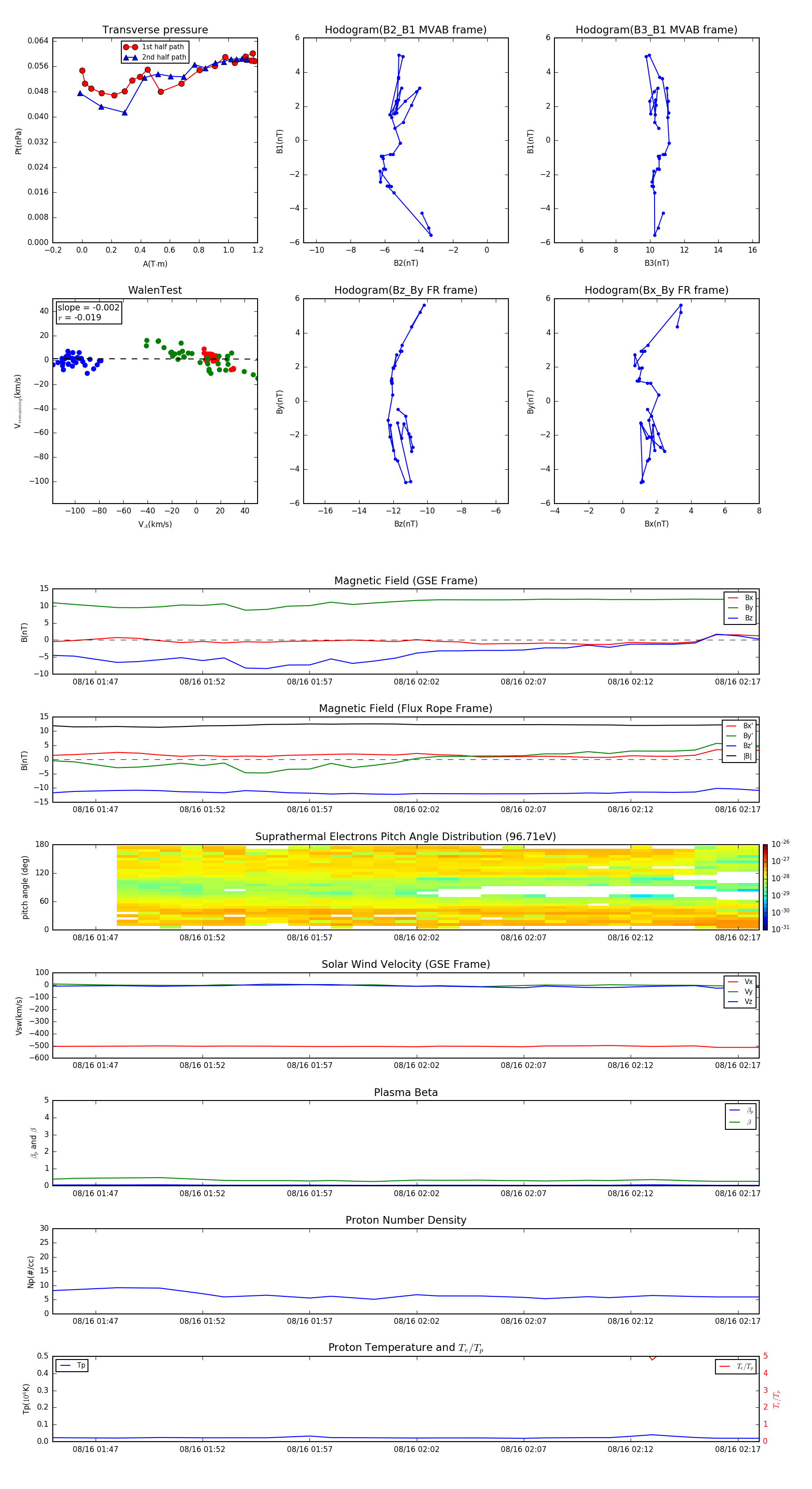
Task: Click the 10^-26 colorbar tick label
Action: point(780,844)
